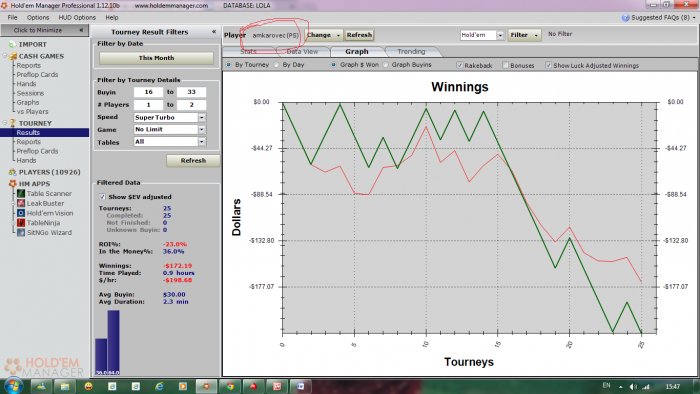Open the LeakBuster app icon
The height and width of the screenshot is (394, 700).
21,203
